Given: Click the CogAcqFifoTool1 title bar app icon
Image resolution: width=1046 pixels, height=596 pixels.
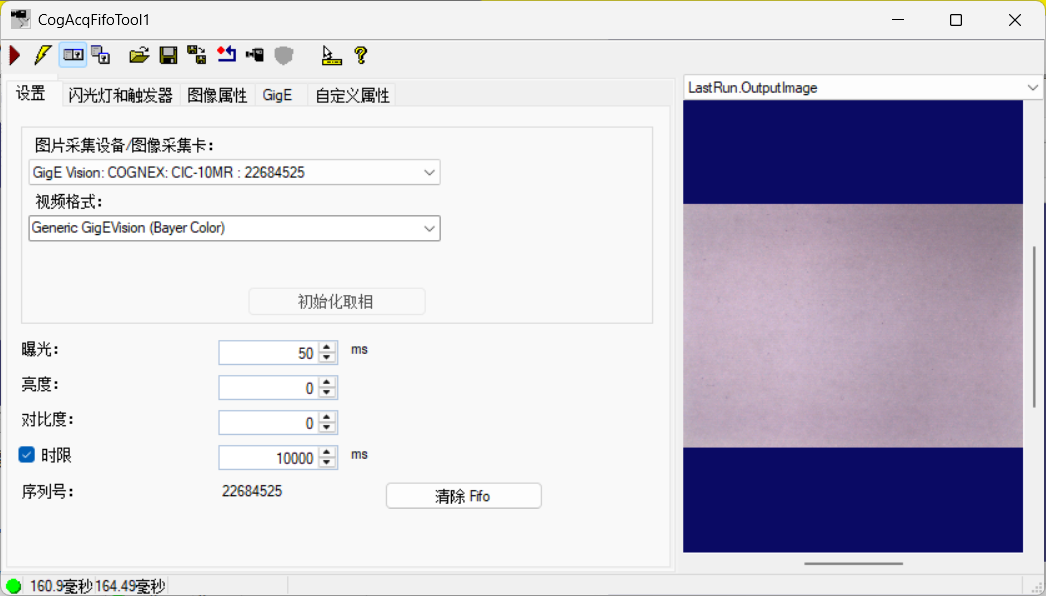Looking at the screenshot, I should click(21, 20).
